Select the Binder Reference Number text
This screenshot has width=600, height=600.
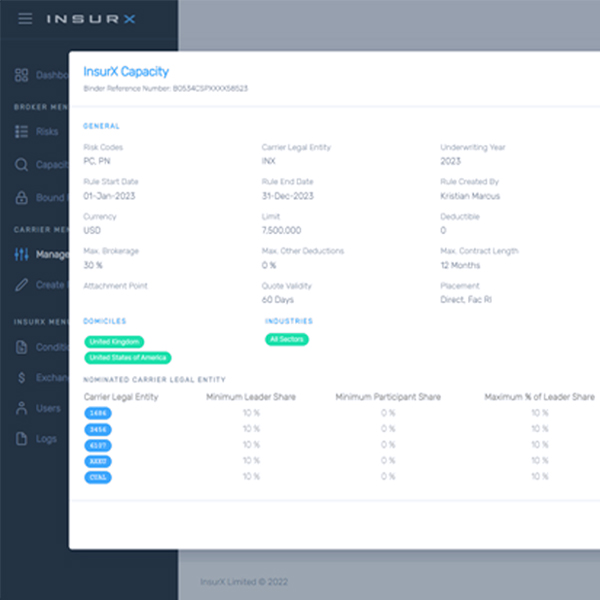[165, 88]
